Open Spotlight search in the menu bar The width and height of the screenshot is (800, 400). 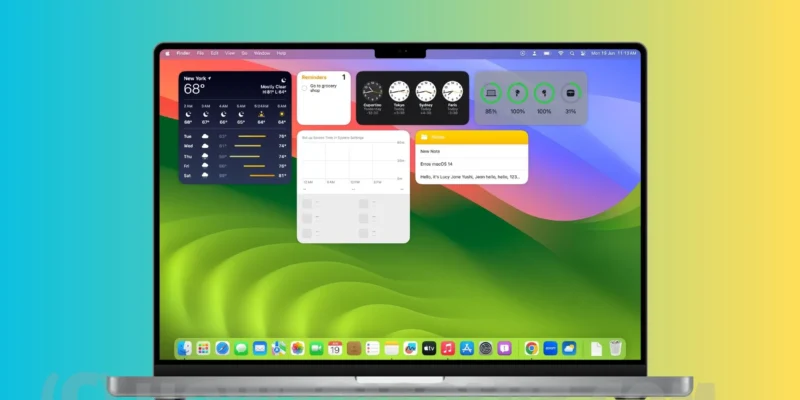click(x=572, y=53)
